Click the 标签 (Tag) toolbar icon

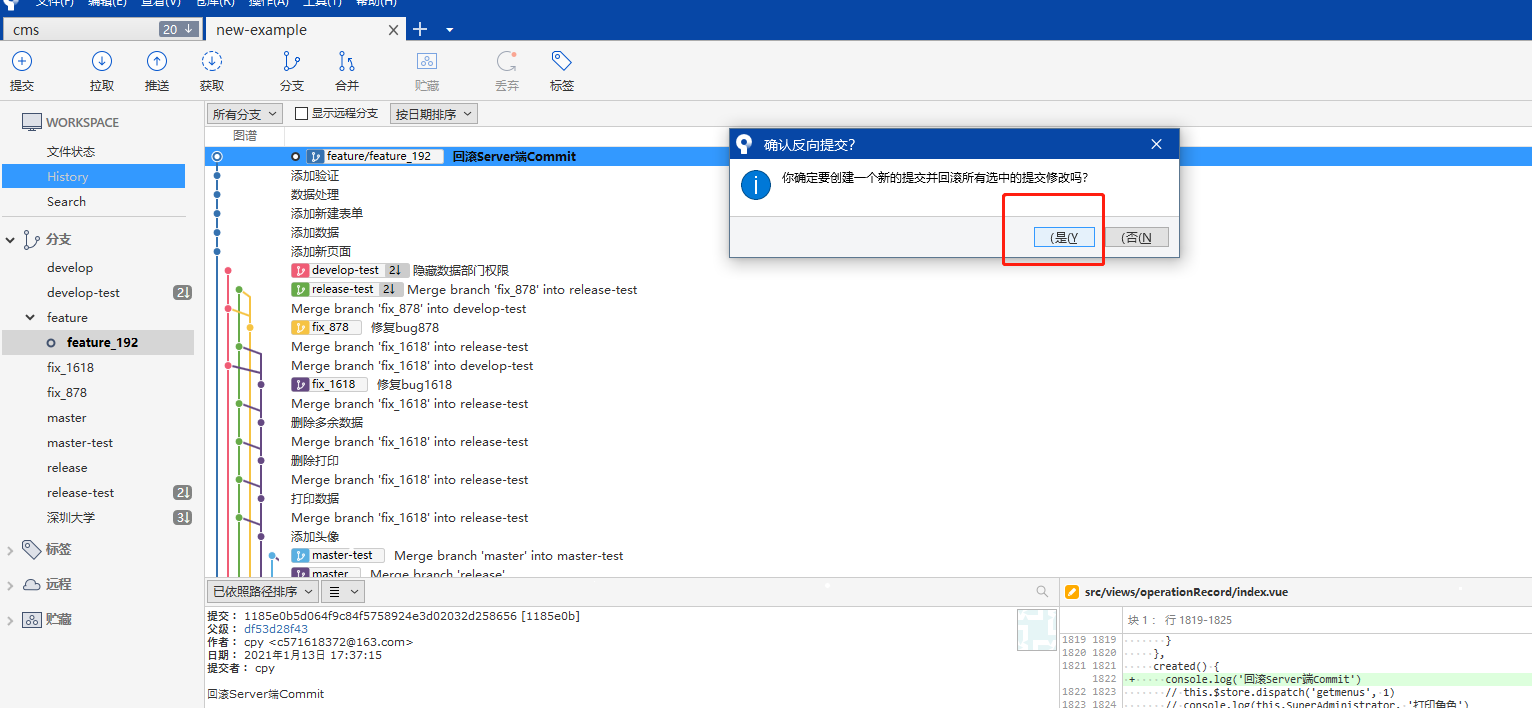[561, 62]
